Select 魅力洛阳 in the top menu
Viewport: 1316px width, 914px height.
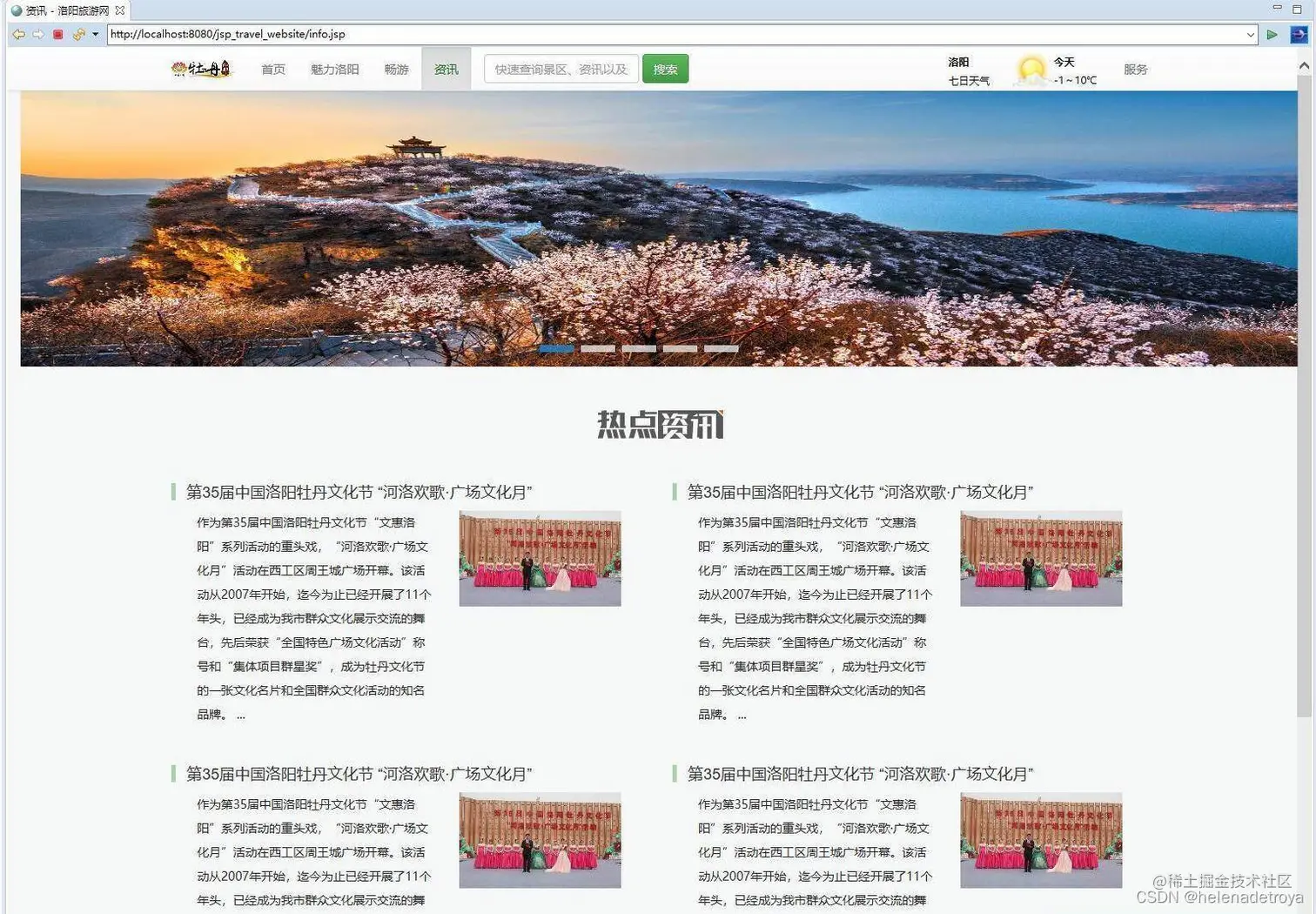[335, 69]
